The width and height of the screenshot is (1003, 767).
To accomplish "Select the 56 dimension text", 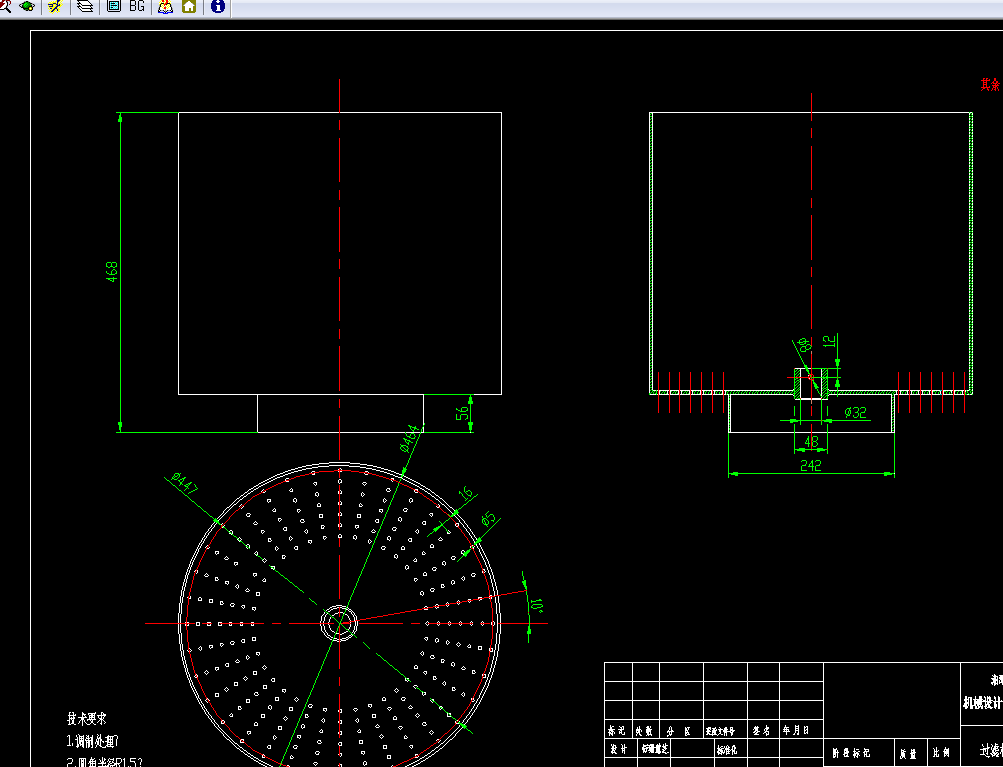I will pos(462,413).
